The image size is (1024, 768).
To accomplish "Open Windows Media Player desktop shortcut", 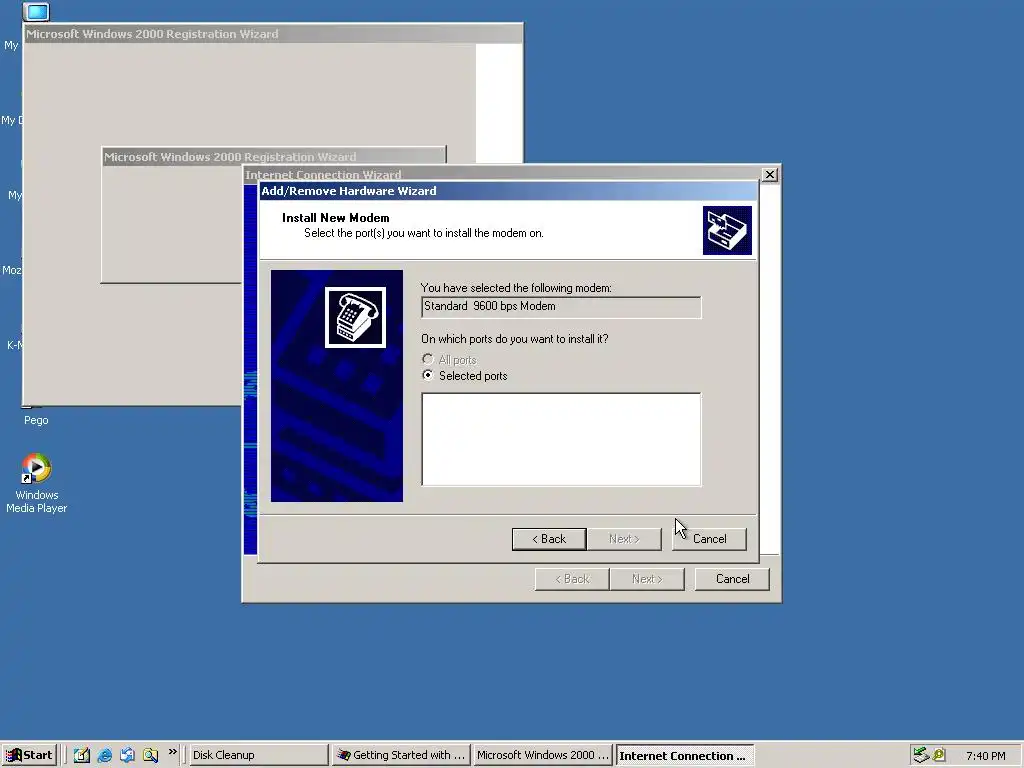I will (x=36, y=483).
